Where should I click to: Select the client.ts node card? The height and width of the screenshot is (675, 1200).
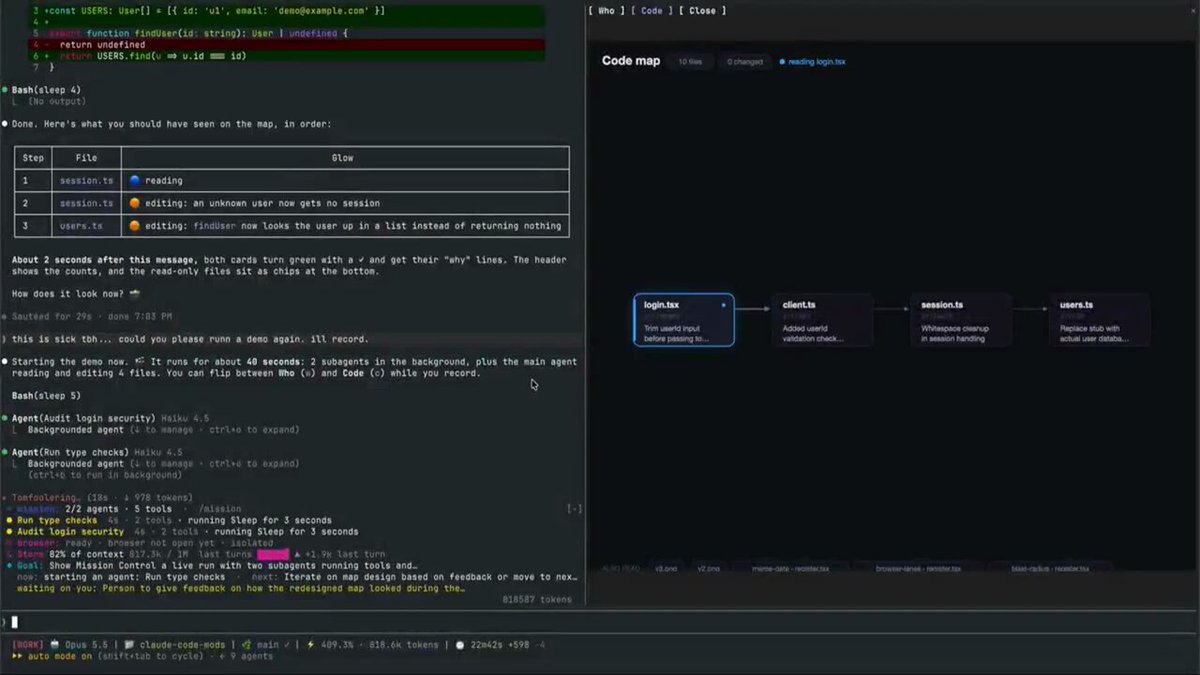823,320
